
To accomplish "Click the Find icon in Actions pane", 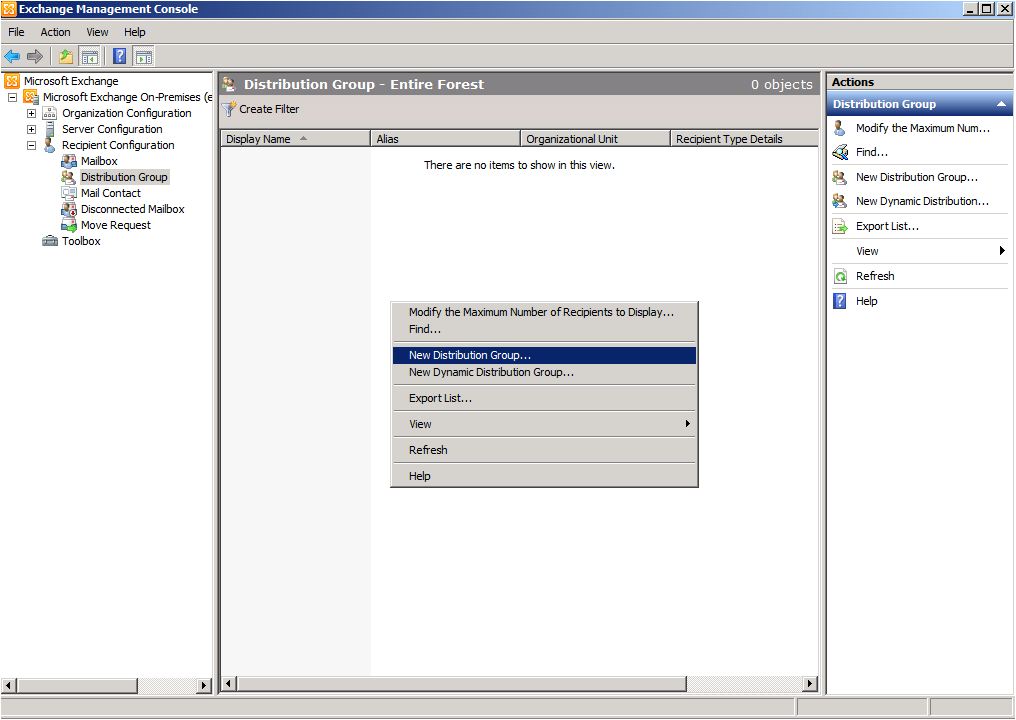I will point(840,152).
